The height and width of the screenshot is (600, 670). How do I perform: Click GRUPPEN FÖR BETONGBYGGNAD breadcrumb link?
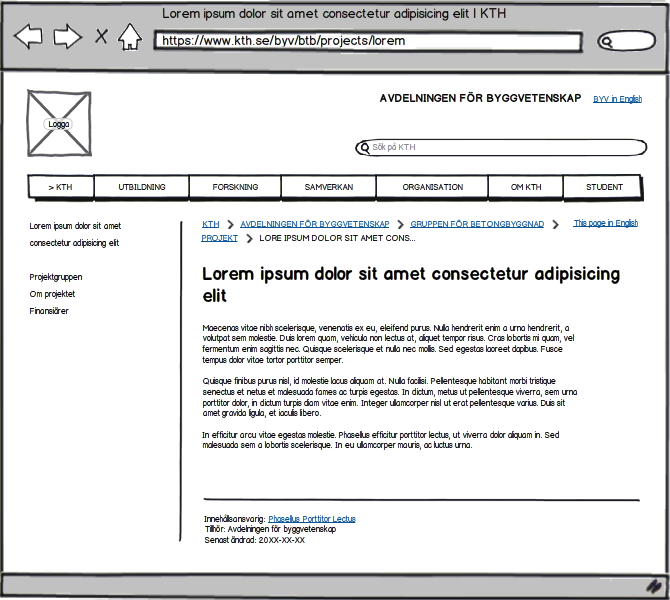(x=477, y=224)
